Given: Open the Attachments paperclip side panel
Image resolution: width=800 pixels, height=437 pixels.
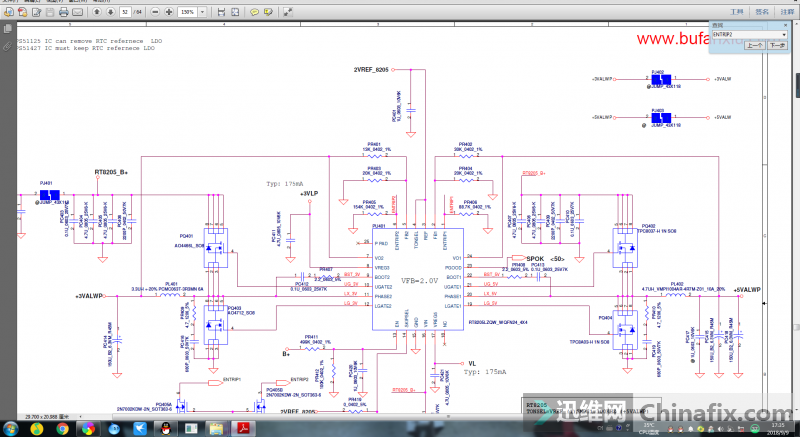Looking at the screenshot, I should click(8, 46).
